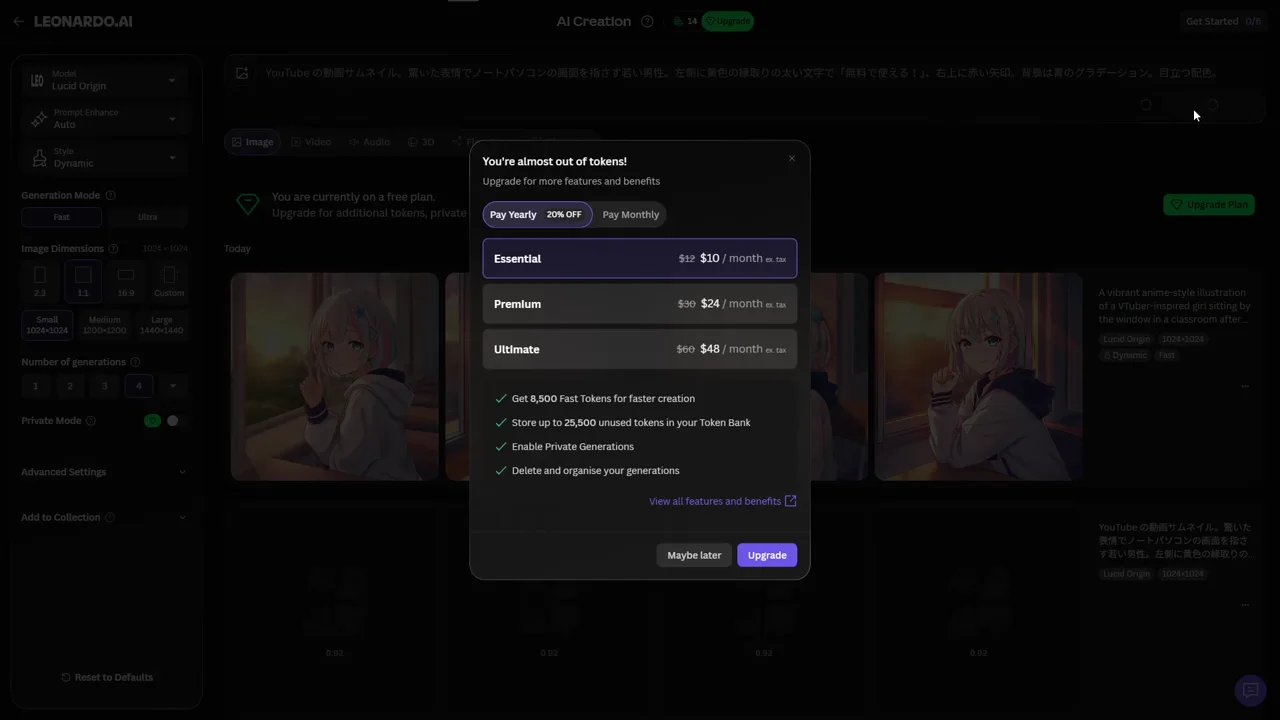Switch to the Image tab

pyautogui.click(x=253, y=142)
